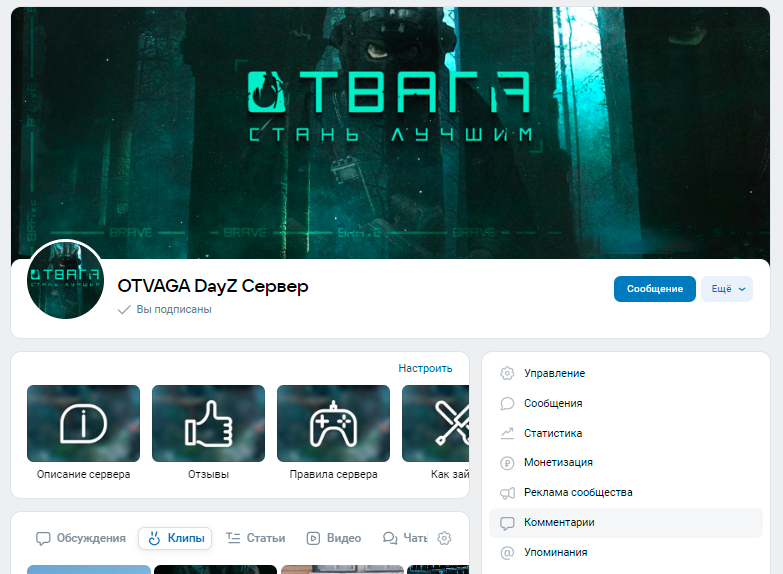Open Монетизация in the sidebar menu
Viewport: 783px width, 574px height.
pos(626,463)
